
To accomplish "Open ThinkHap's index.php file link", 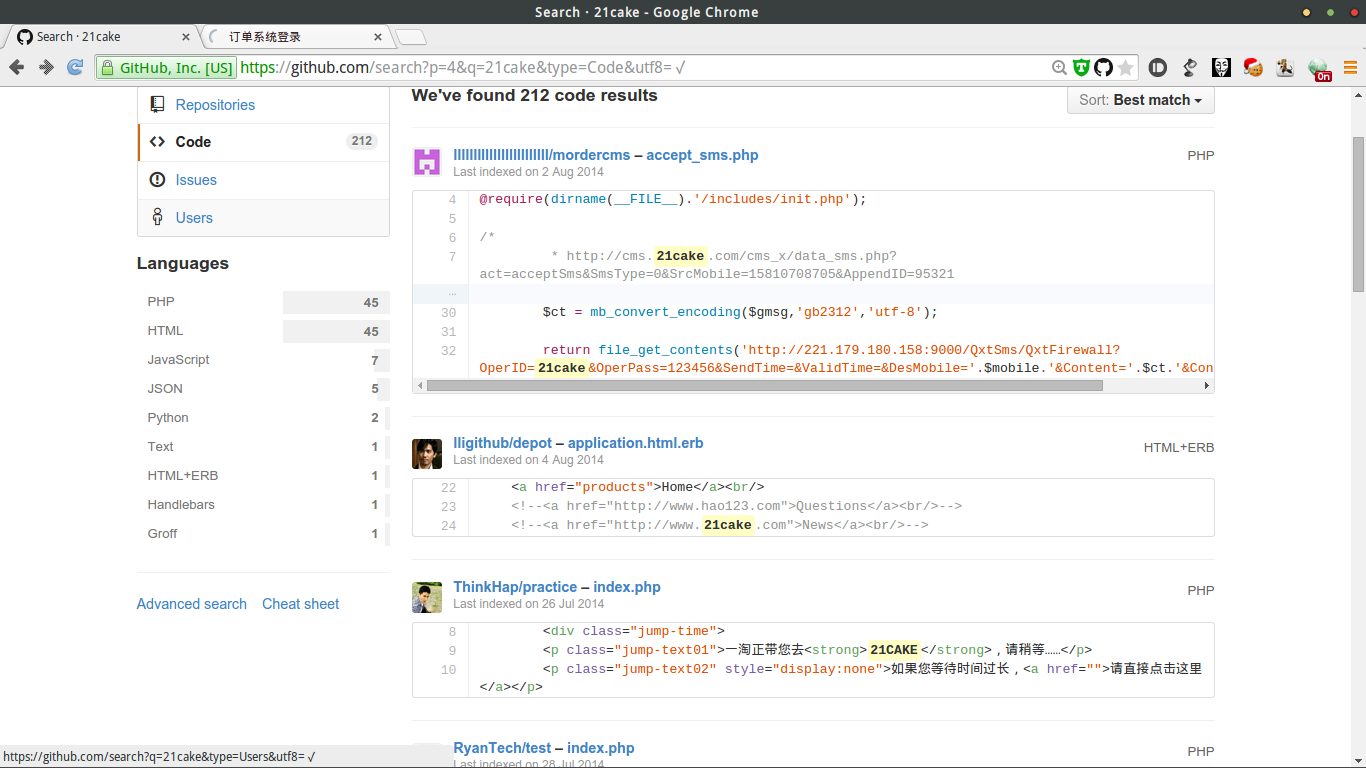I will (627, 587).
